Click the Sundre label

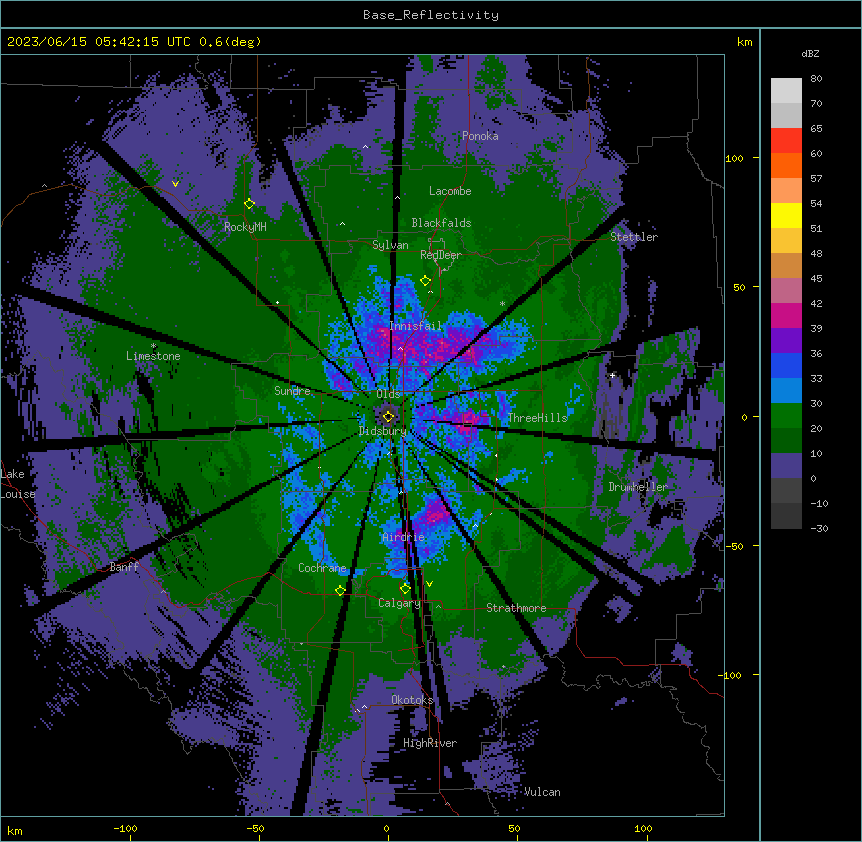[292, 391]
